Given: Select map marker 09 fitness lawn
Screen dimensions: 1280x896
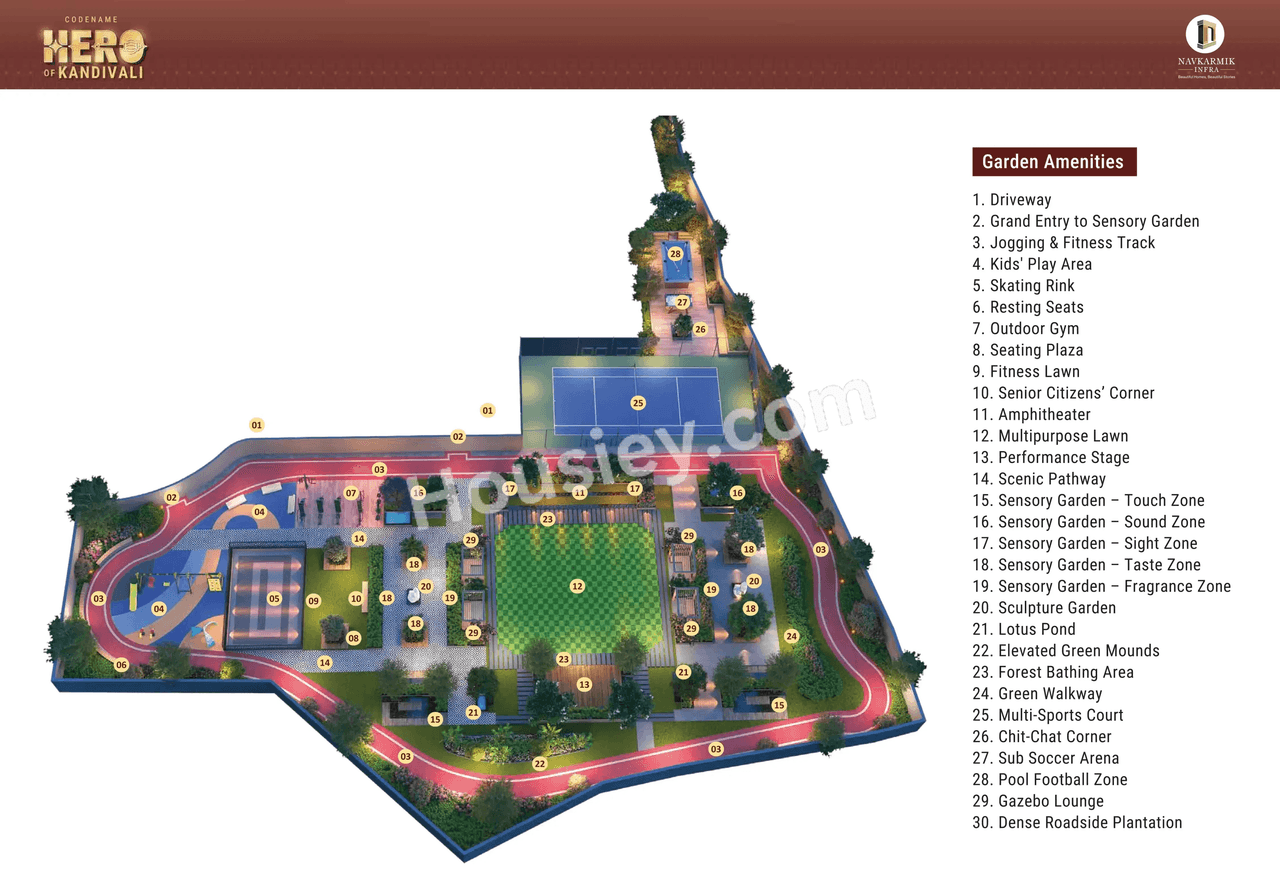Looking at the screenshot, I should 313,601.
